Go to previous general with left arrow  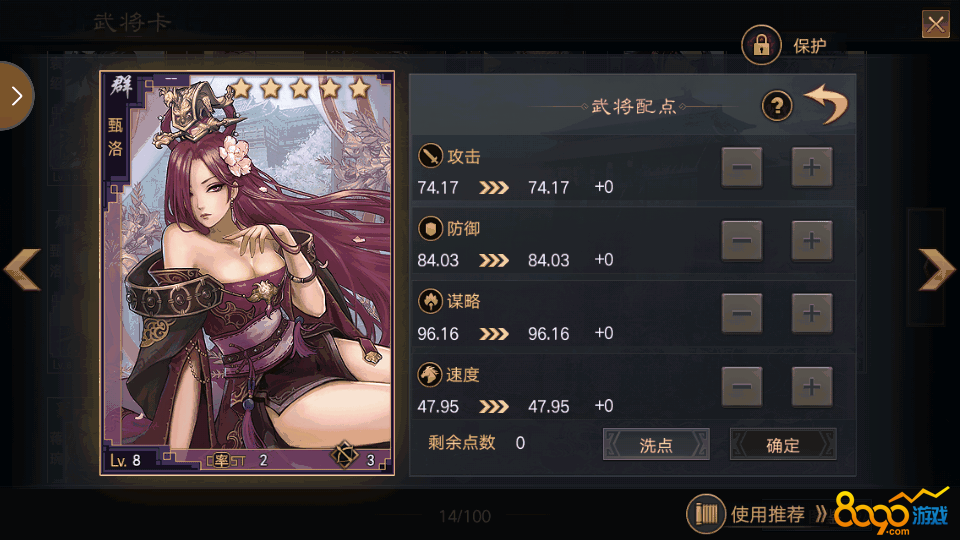(x=22, y=269)
